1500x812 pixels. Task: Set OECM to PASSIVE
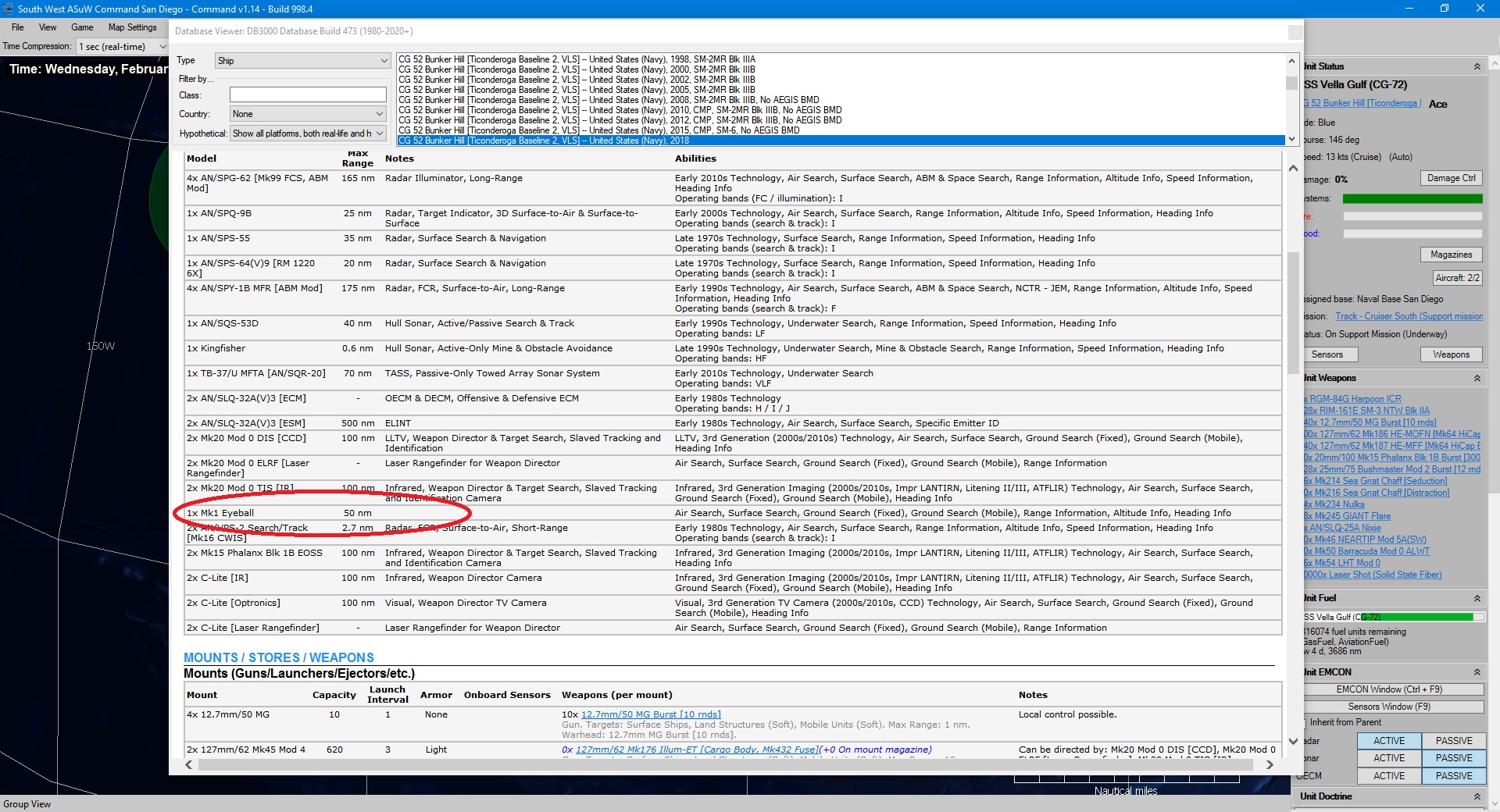(1453, 776)
